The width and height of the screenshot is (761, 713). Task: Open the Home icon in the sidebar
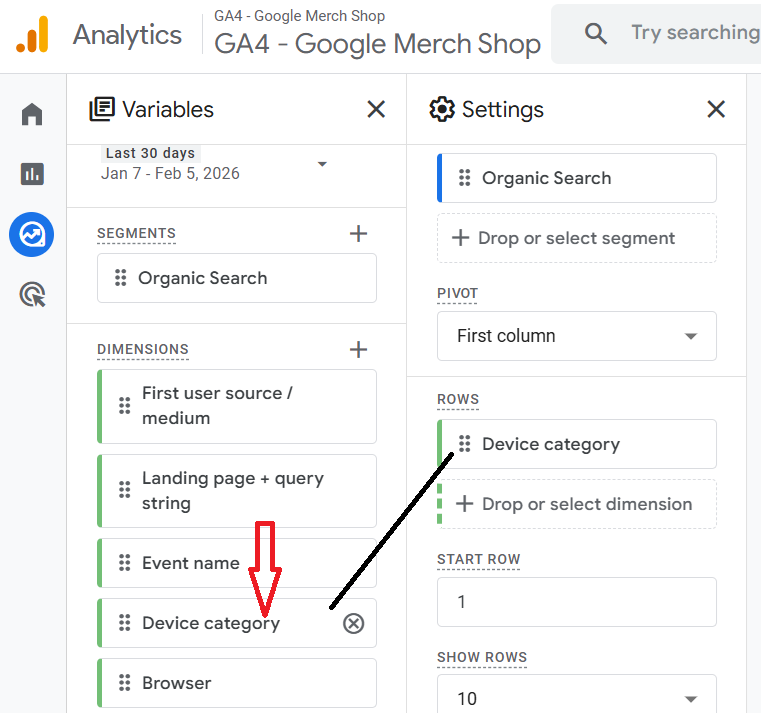point(32,115)
